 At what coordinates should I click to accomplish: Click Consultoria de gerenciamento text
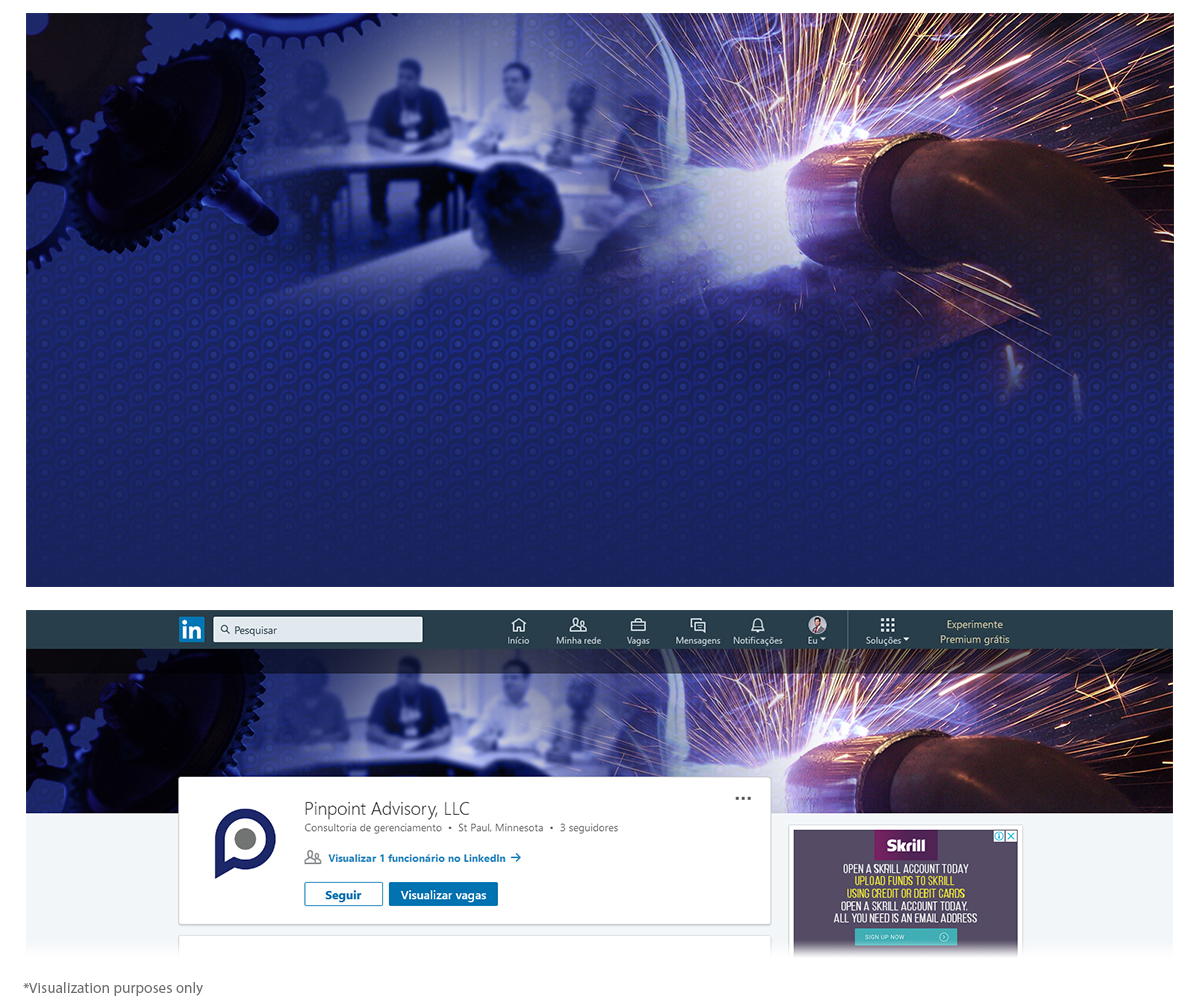coord(373,828)
